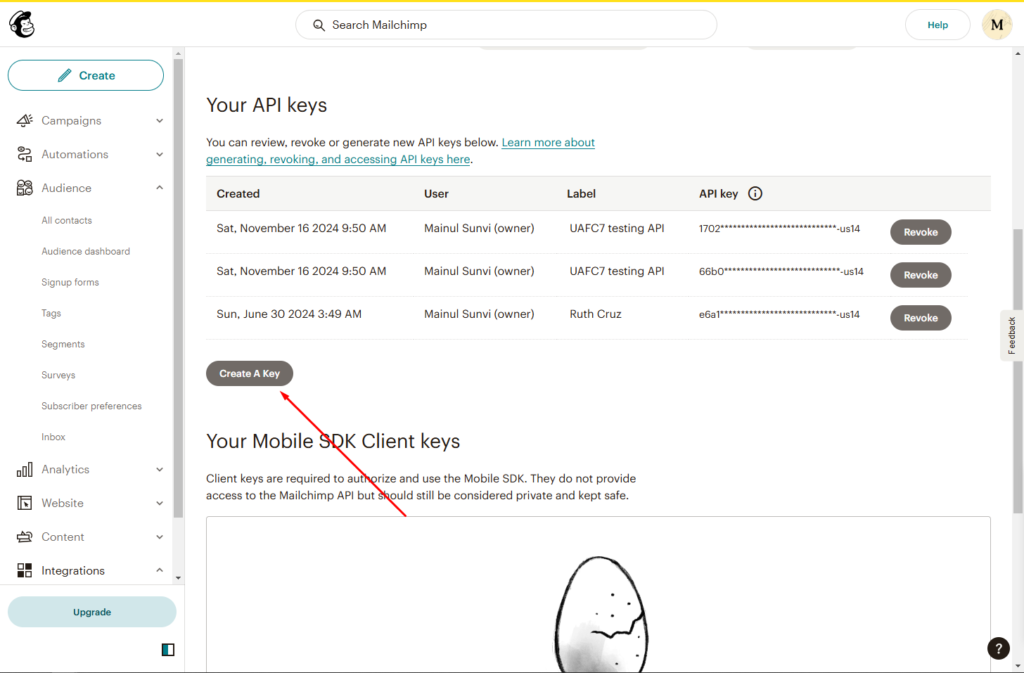The height and width of the screenshot is (673, 1024).
Task: Click the Create button
Action: (86, 75)
